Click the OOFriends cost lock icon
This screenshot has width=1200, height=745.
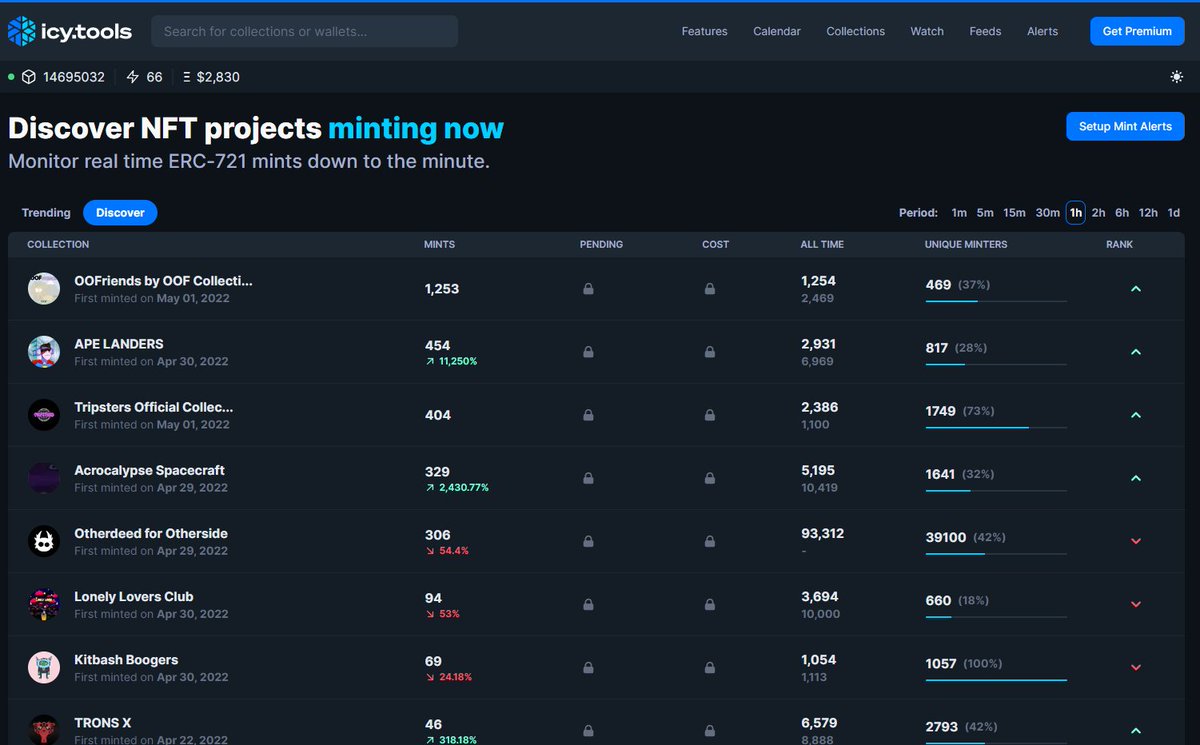709,289
